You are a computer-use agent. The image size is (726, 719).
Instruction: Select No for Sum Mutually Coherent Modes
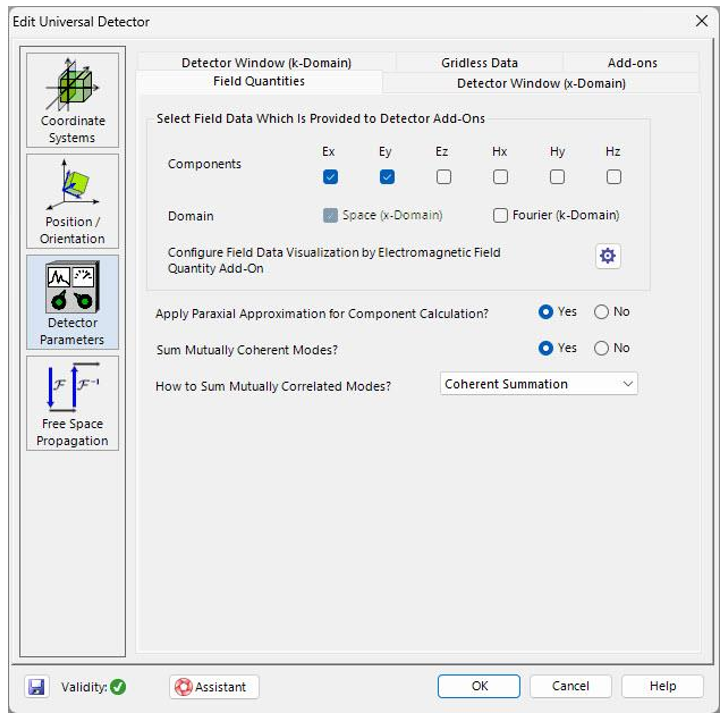(601, 348)
